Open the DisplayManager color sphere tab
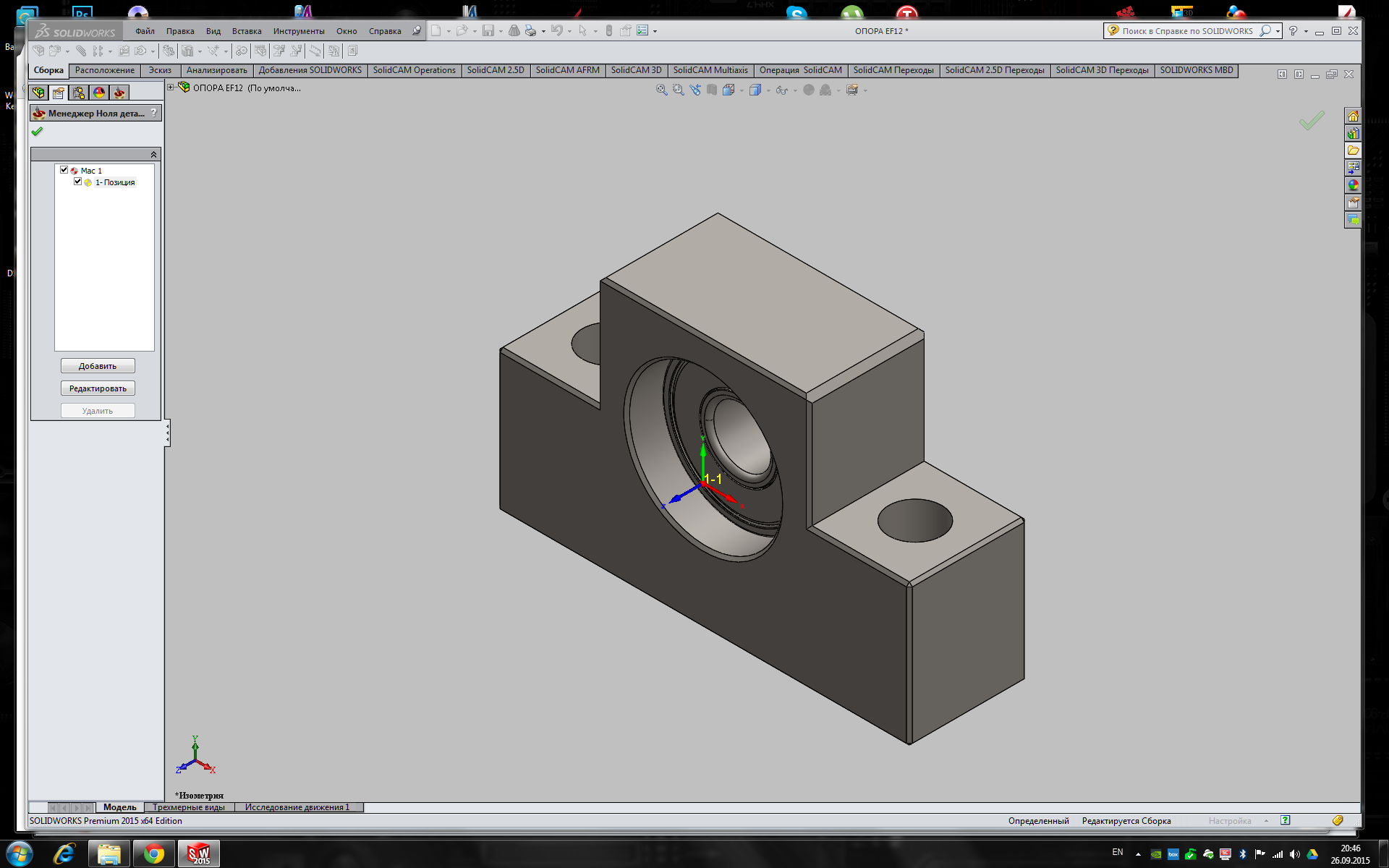Viewport: 1389px width, 868px height. [x=99, y=93]
